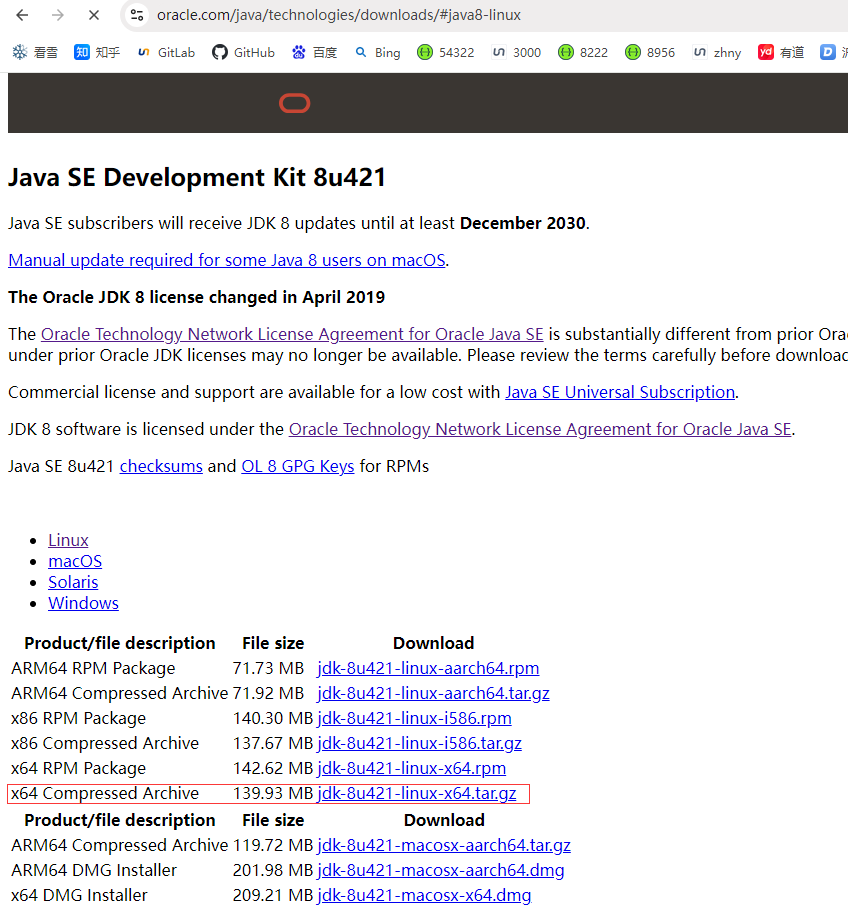Open Manual update required for macOS link
Screen dimensions: 848x913
[x=227, y=260]
